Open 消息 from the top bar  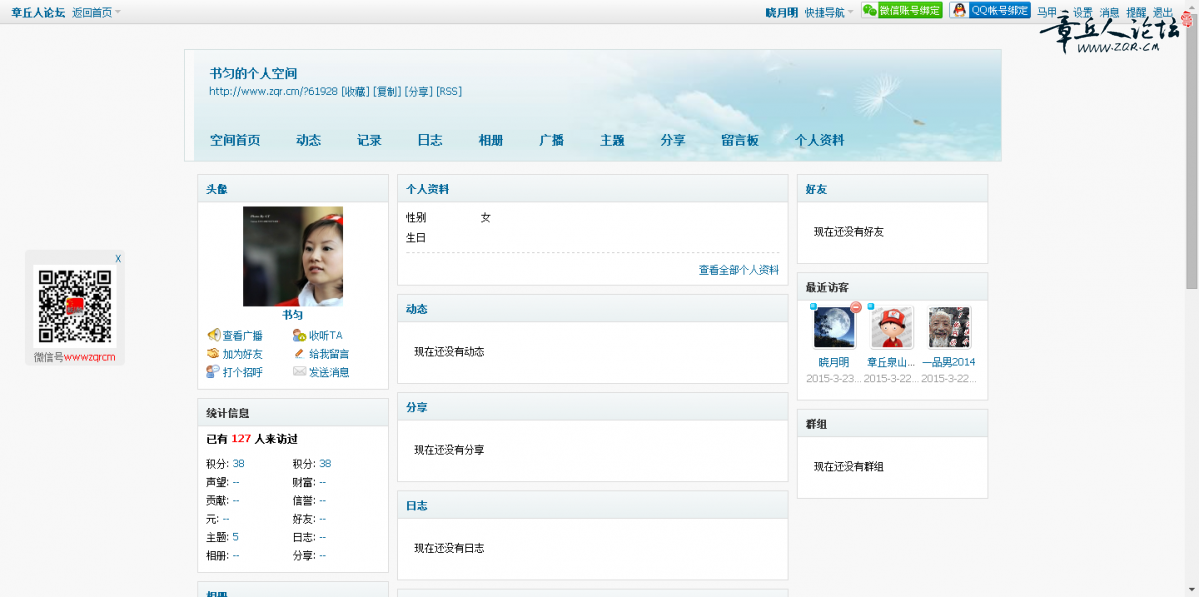pos(1110,12)
